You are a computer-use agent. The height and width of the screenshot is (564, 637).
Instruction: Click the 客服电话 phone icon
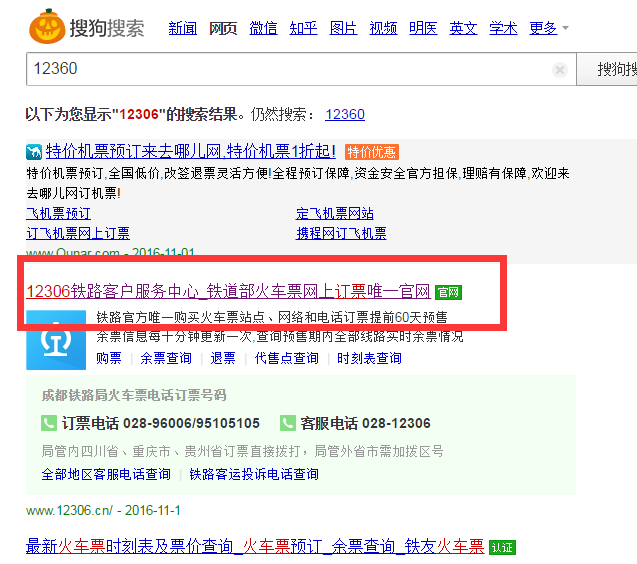[288, 423]
